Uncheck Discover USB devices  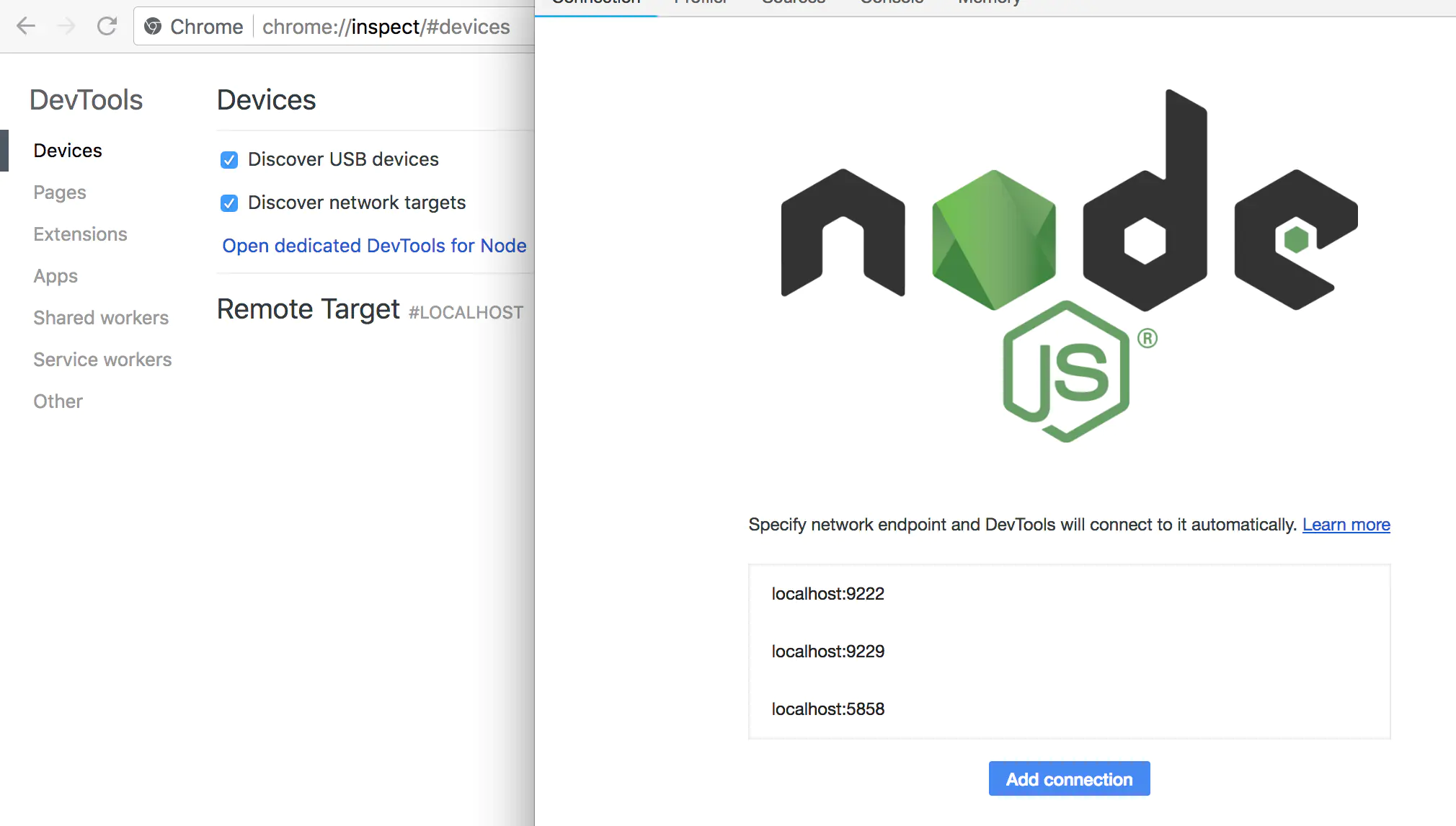coord(229,160)
